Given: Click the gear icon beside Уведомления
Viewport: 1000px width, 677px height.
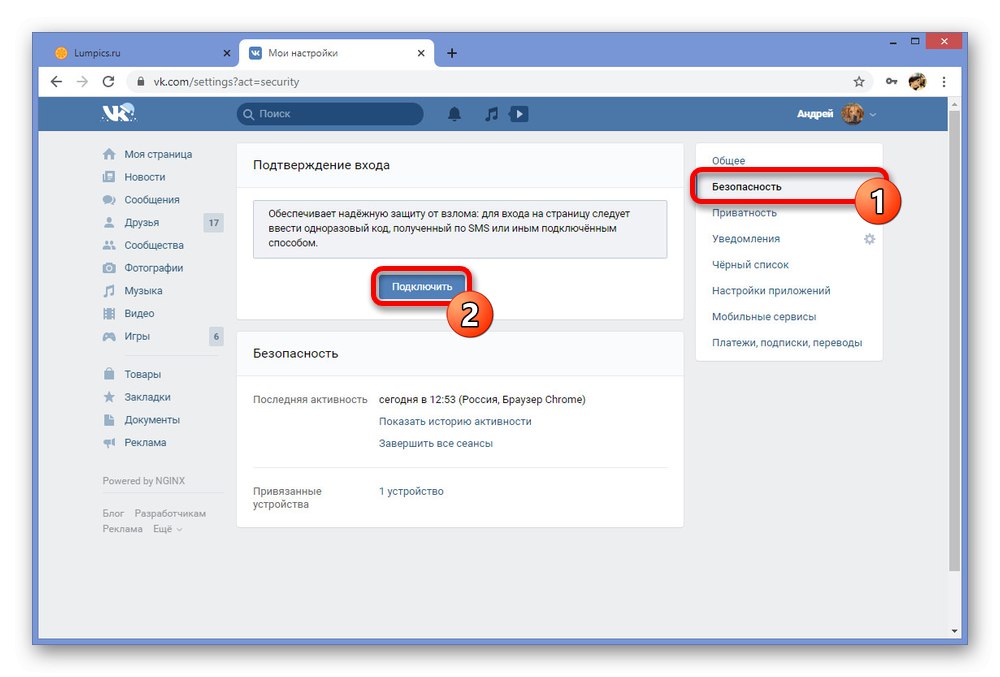Looking at the screenshot, I should click(869, 239).
